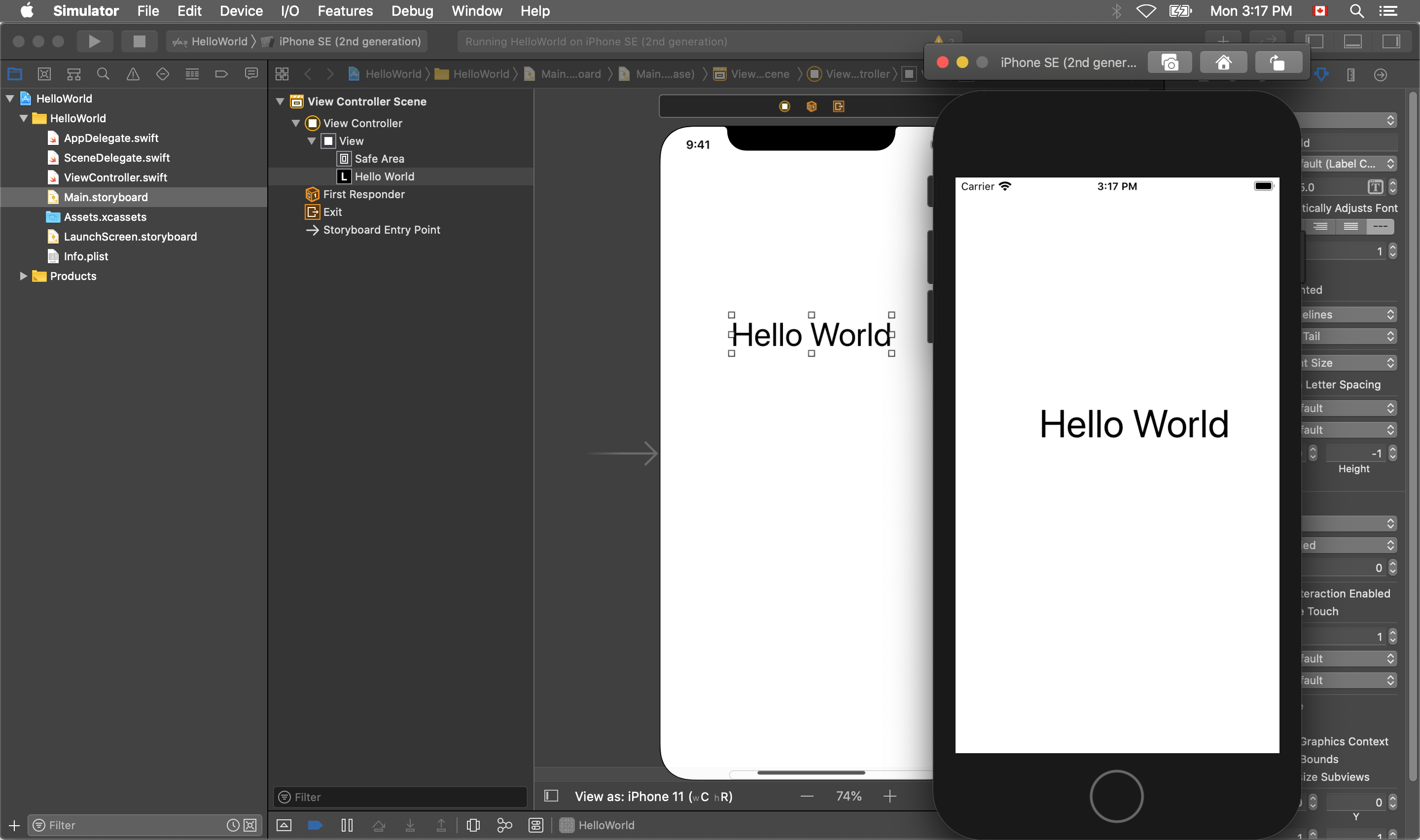This screenshot has width=1420, height=840.
Task: Click the HelloWorld process label in debug bar
Action: [x=597, y=825]
